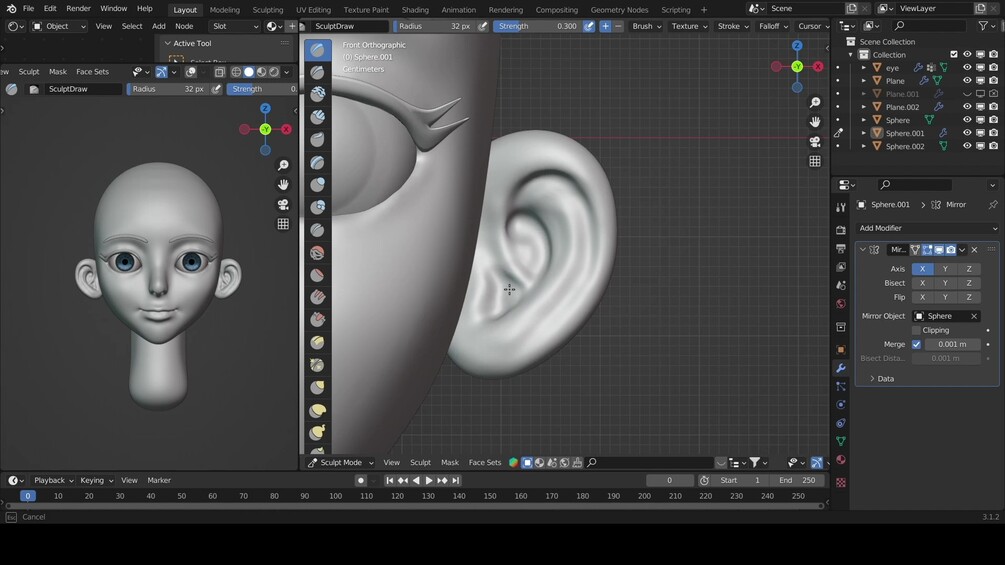Open the timeline Keying menu
The image size is (1005, 565).
[x=96, y=480]
